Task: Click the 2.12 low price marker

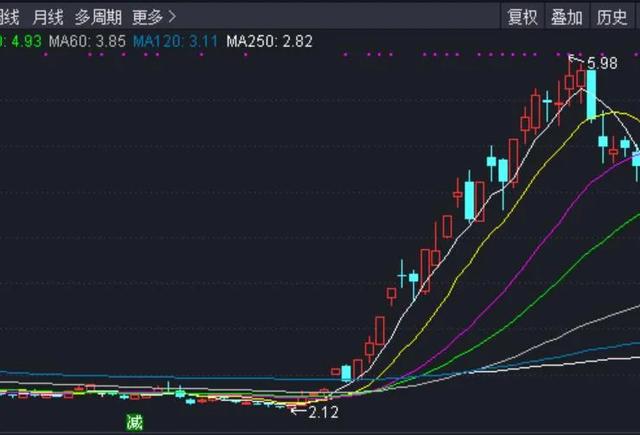Action: coord(325,411)
